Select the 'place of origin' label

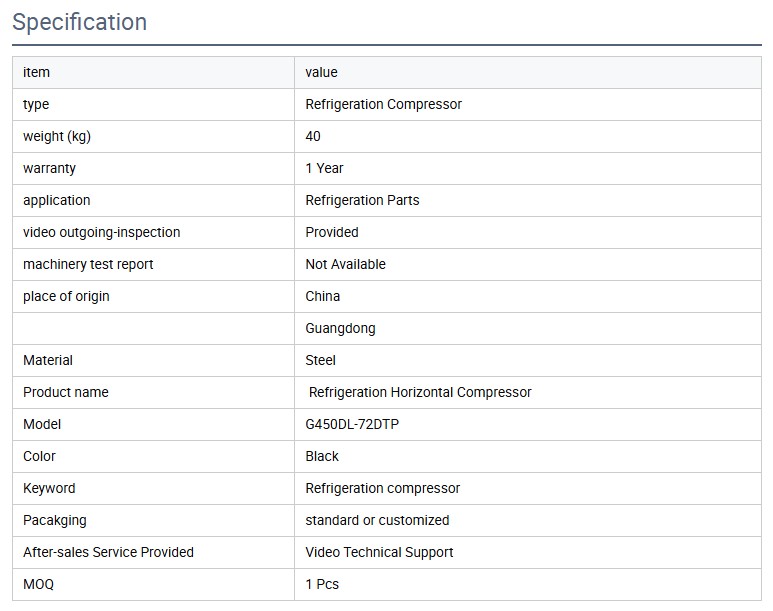point(66,297)
